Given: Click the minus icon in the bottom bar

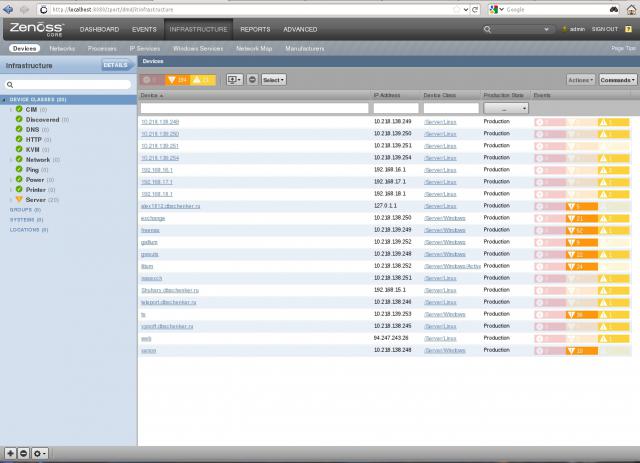Looking at the screenshot, I should click(x=24, y=453).
